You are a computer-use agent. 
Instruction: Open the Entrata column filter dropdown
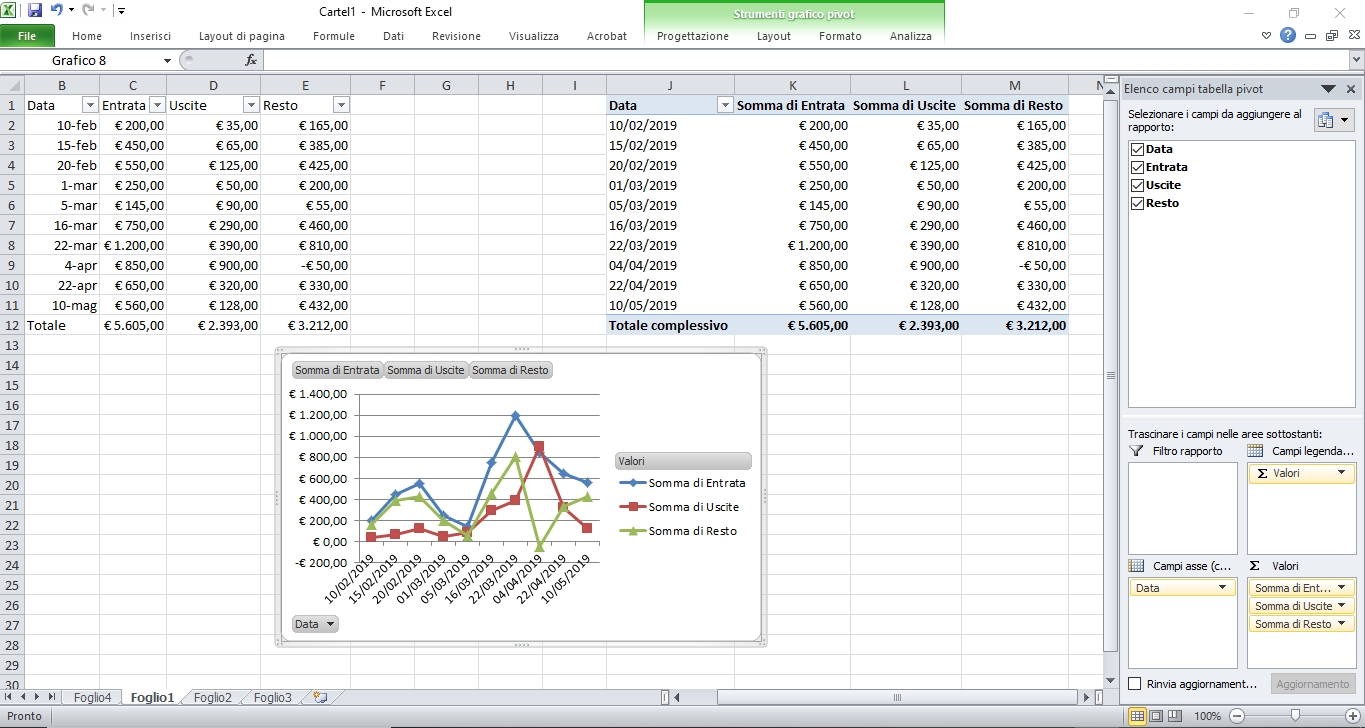[157, 105]
